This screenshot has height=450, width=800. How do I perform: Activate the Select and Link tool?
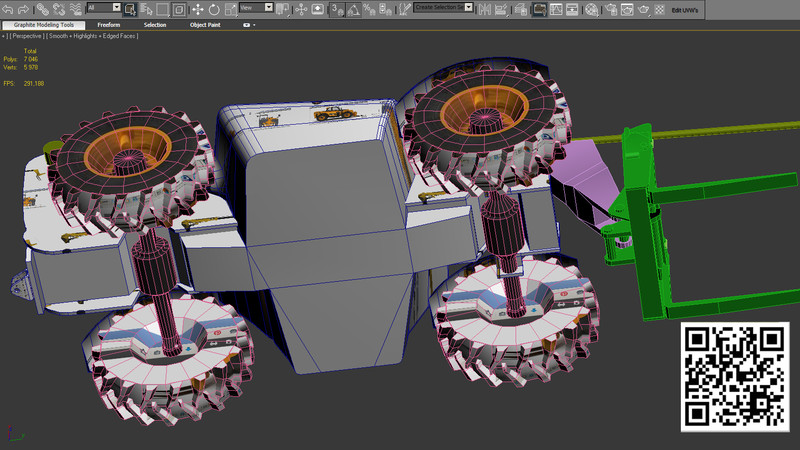[x=44, y=9]
